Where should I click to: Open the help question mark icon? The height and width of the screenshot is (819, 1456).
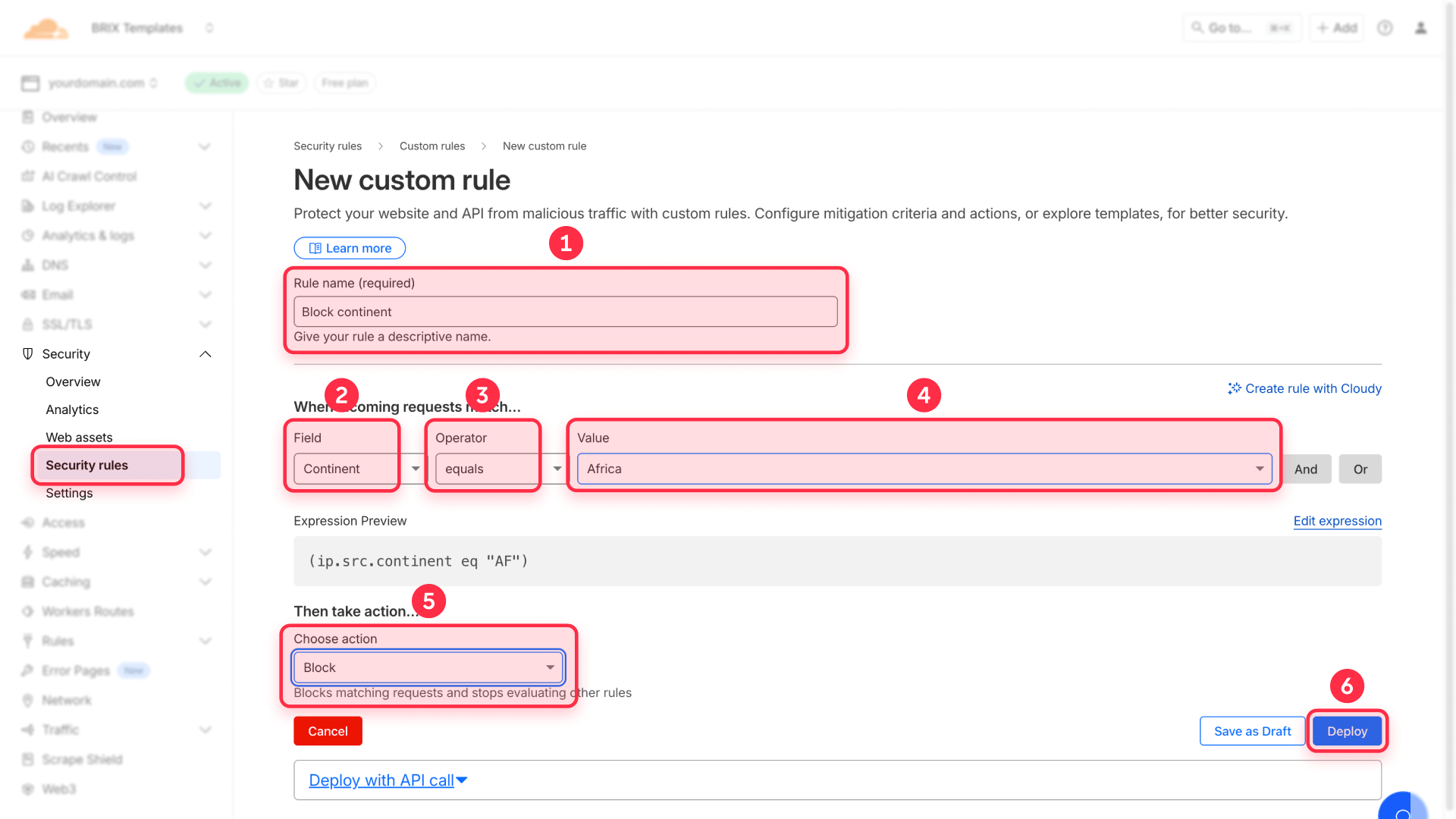pyautogui.click(x=1385, y=27)
